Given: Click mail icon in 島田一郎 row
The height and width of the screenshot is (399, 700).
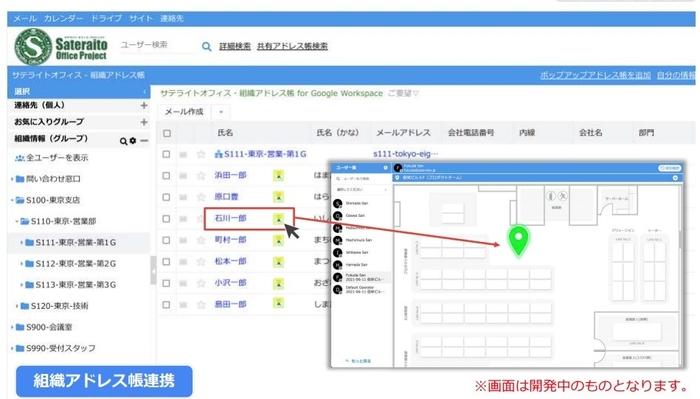Looking at the screenshot, I should coord(183,305).
